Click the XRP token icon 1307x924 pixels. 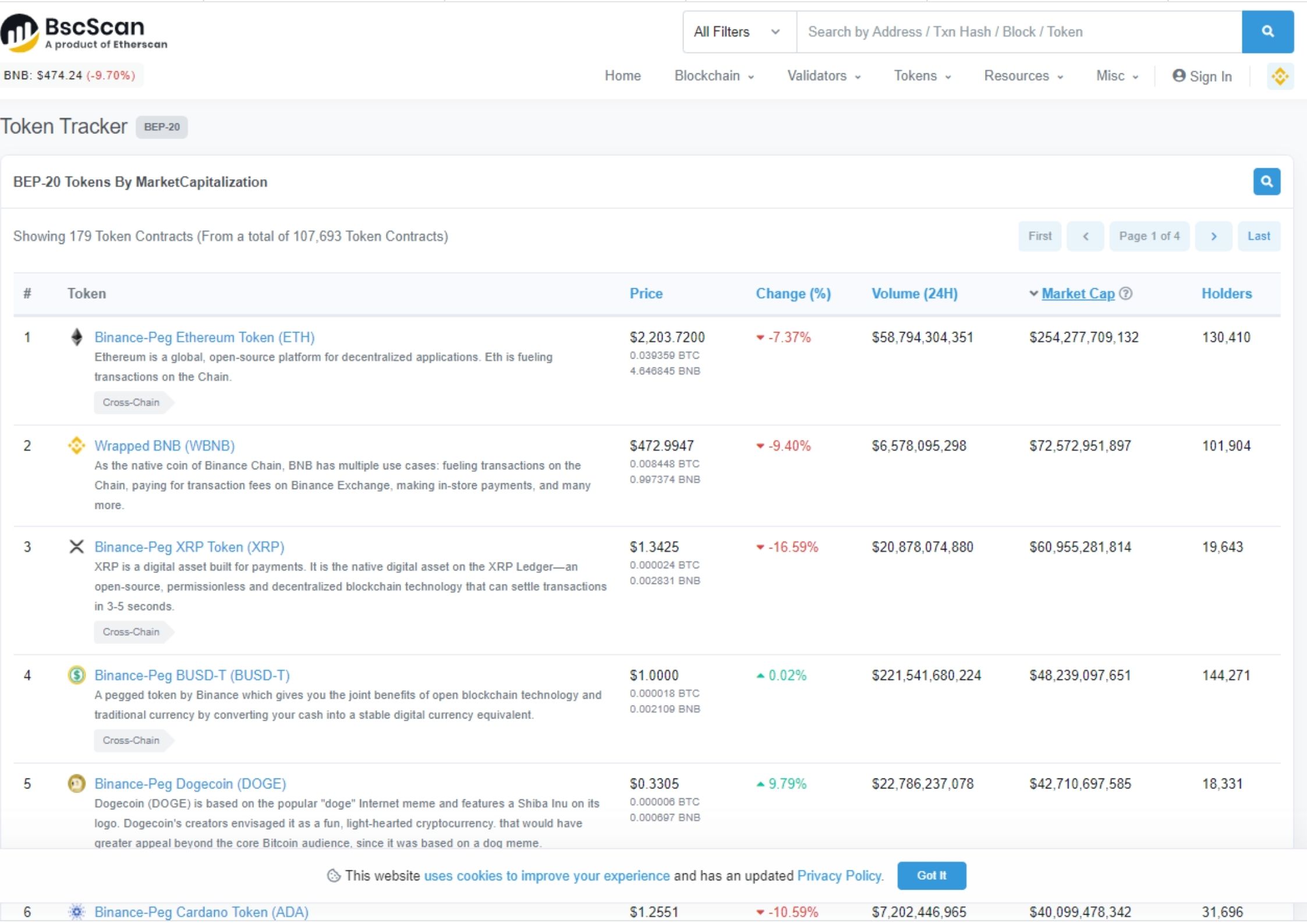(x=76, y=547)
